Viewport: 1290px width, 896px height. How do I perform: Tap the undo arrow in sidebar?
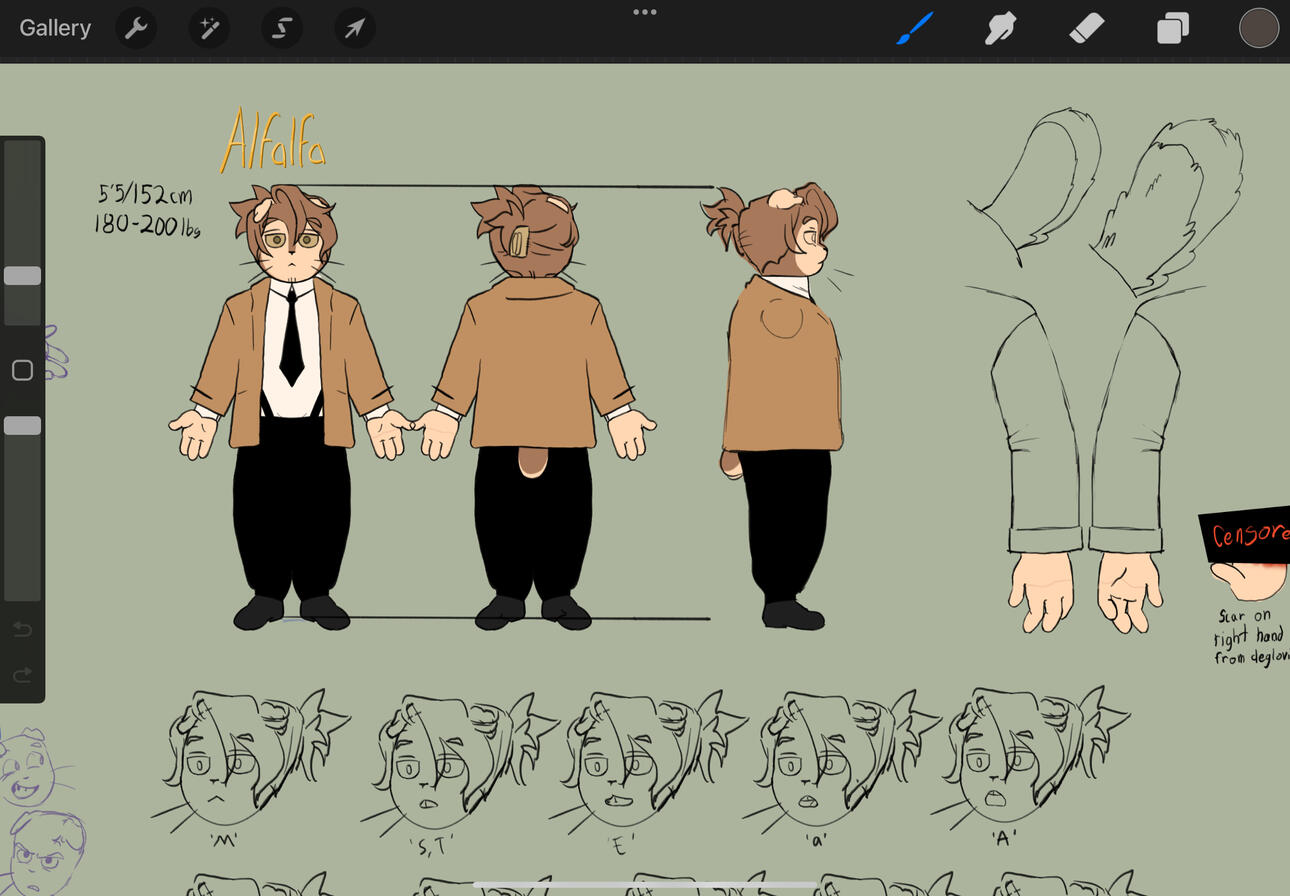coord(22,629)
